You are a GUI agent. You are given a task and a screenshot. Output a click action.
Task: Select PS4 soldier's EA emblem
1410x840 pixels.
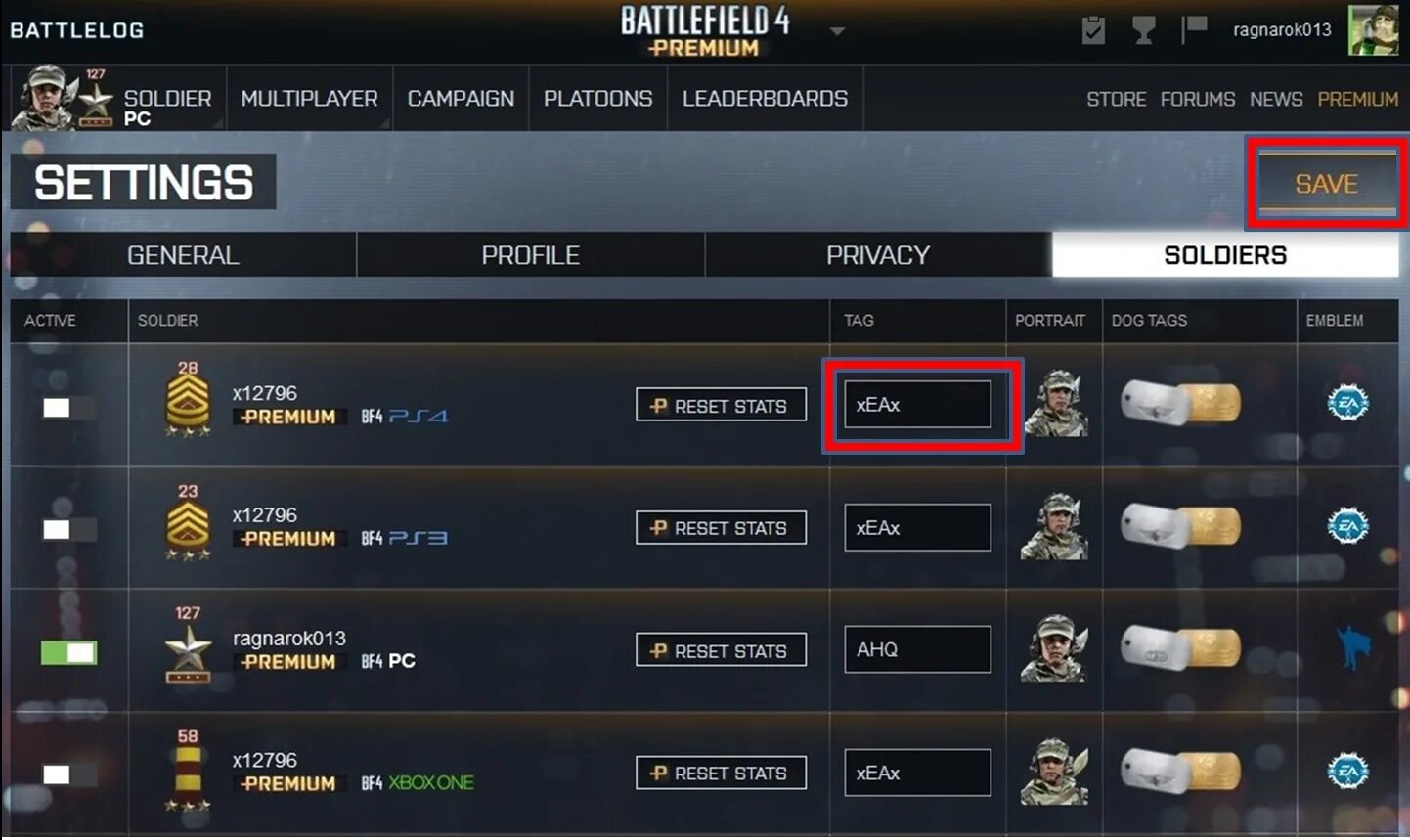[1347, 403]
